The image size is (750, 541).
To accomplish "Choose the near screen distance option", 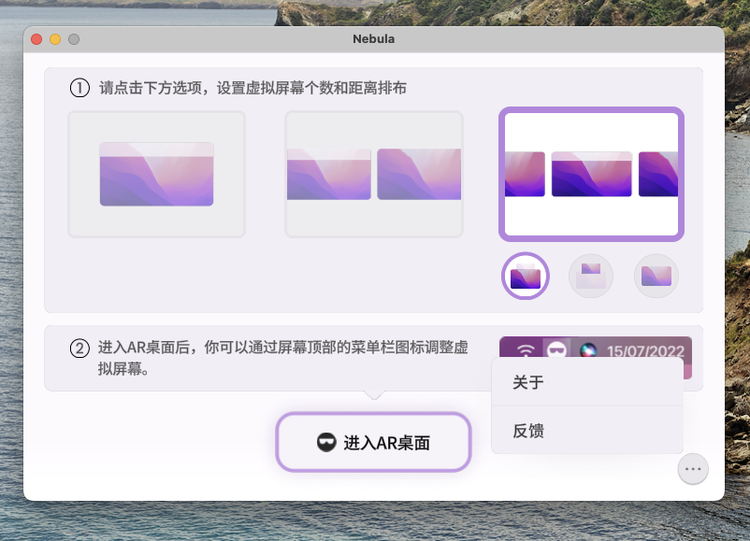I will point(525,276).
